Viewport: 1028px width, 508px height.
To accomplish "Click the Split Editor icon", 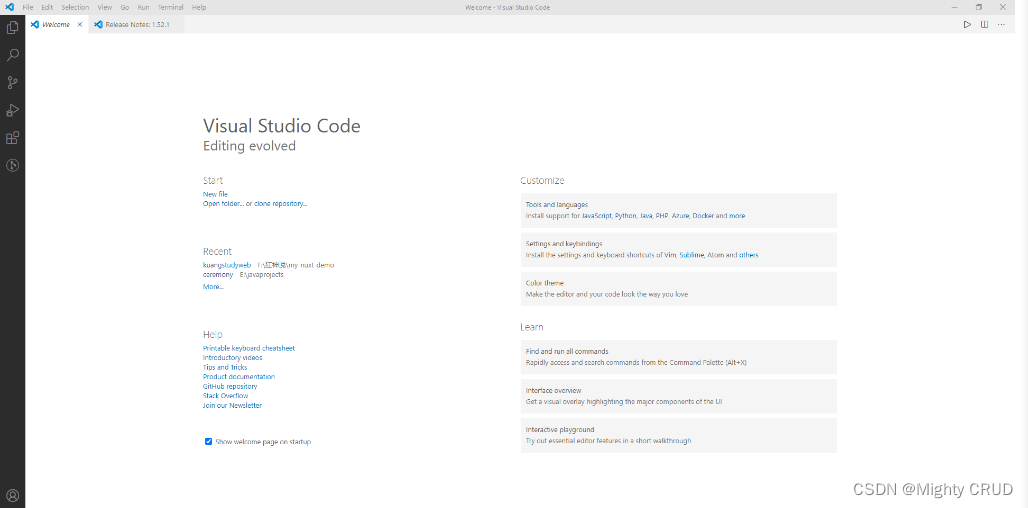I will pyautogui.click(x=984, y=24).
